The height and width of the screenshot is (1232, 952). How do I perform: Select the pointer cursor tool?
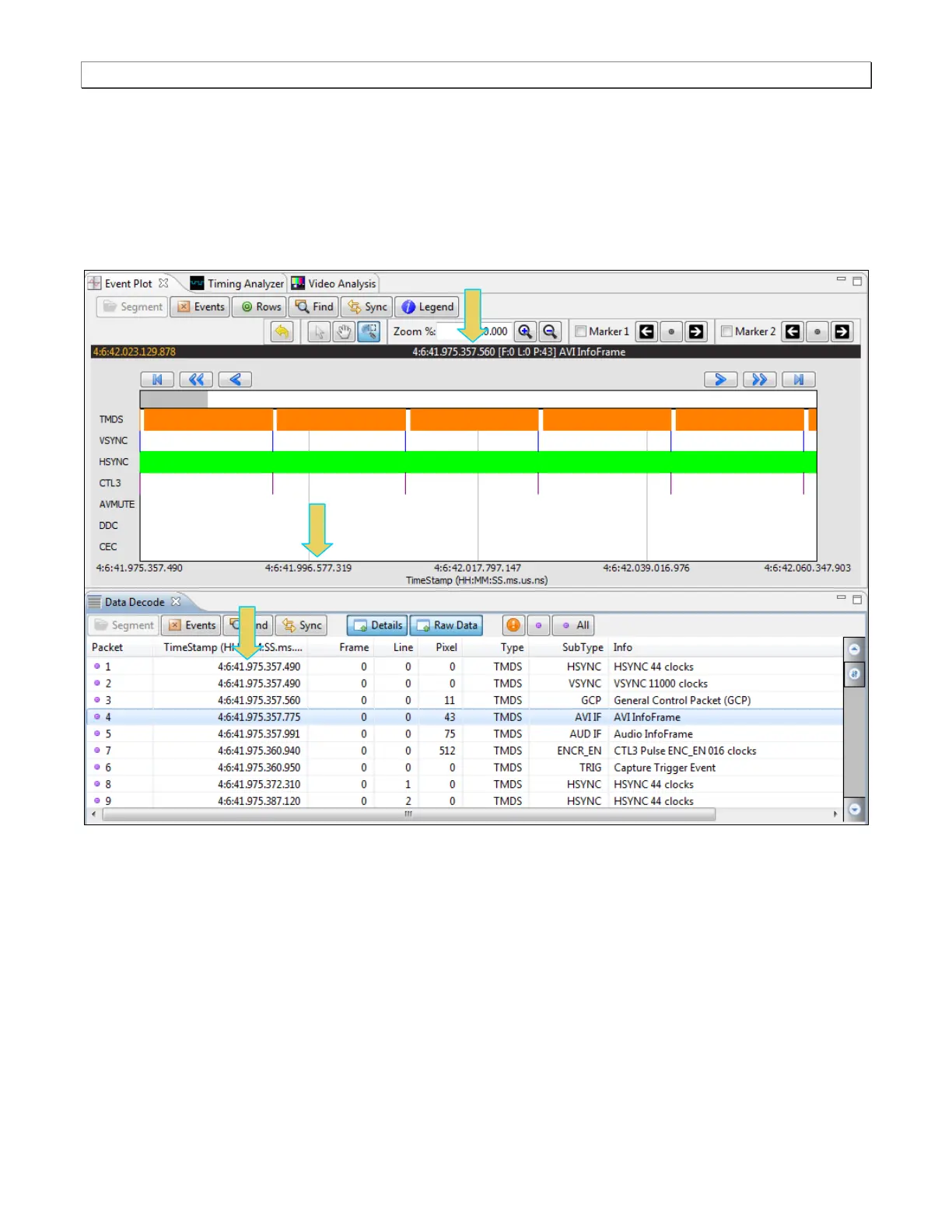[x=318, y=332]
